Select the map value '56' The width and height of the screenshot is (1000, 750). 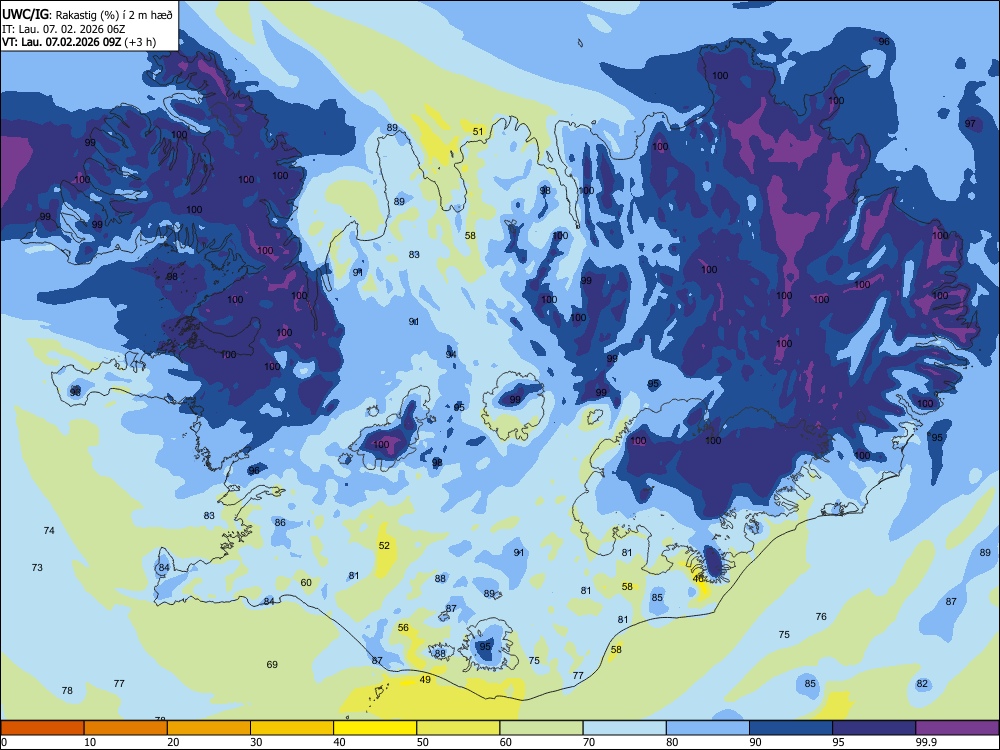pos(403,628)
